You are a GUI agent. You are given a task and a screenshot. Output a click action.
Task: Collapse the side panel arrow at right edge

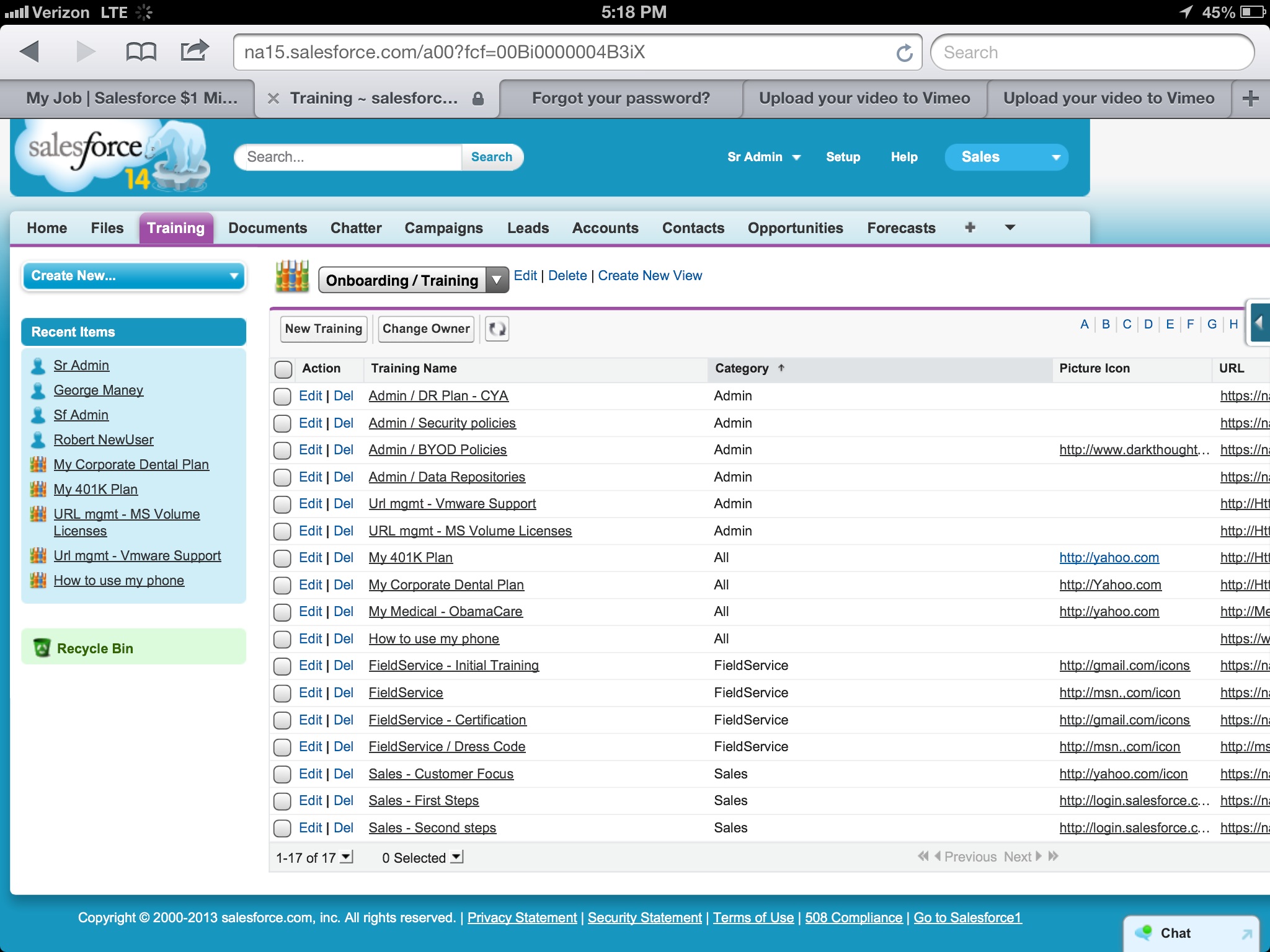click(1259, 323)
